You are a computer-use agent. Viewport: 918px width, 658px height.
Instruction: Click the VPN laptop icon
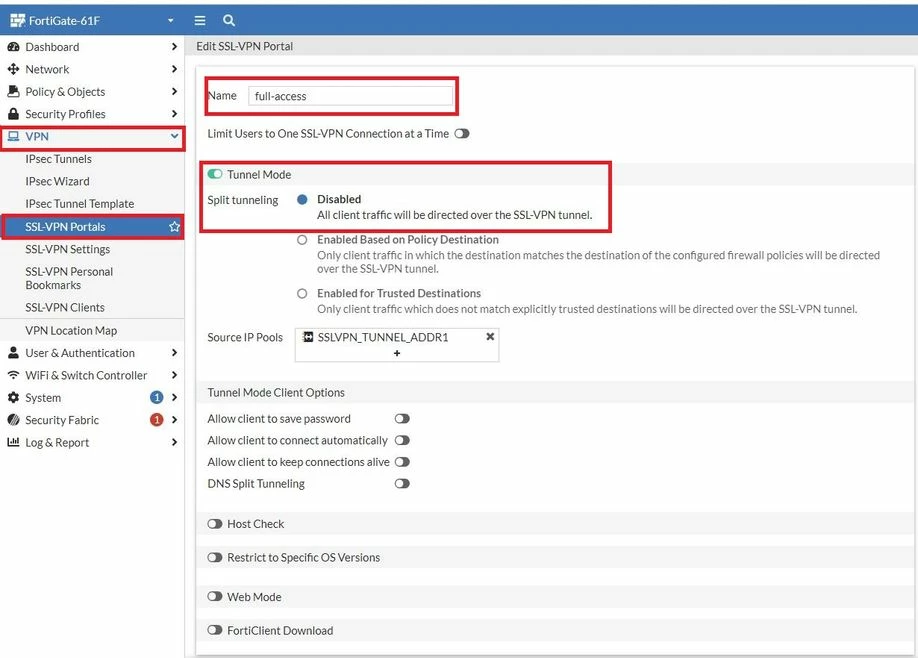[13, 136]
